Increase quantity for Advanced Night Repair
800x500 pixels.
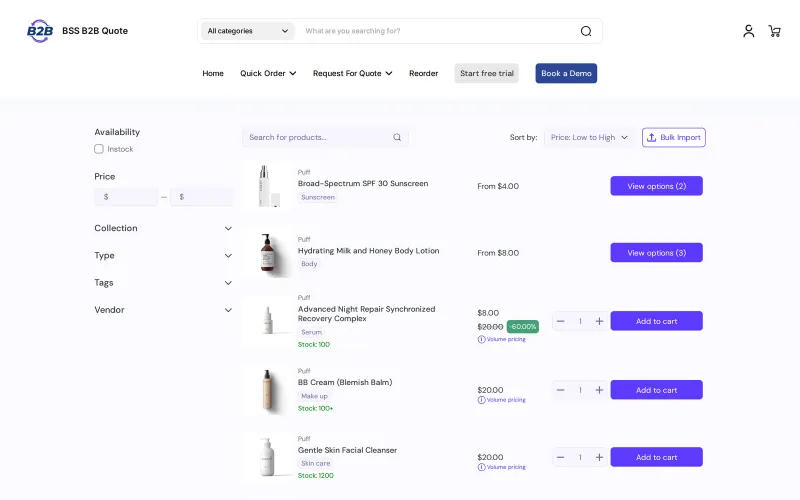pyautogui.click(x=599, y=321)
